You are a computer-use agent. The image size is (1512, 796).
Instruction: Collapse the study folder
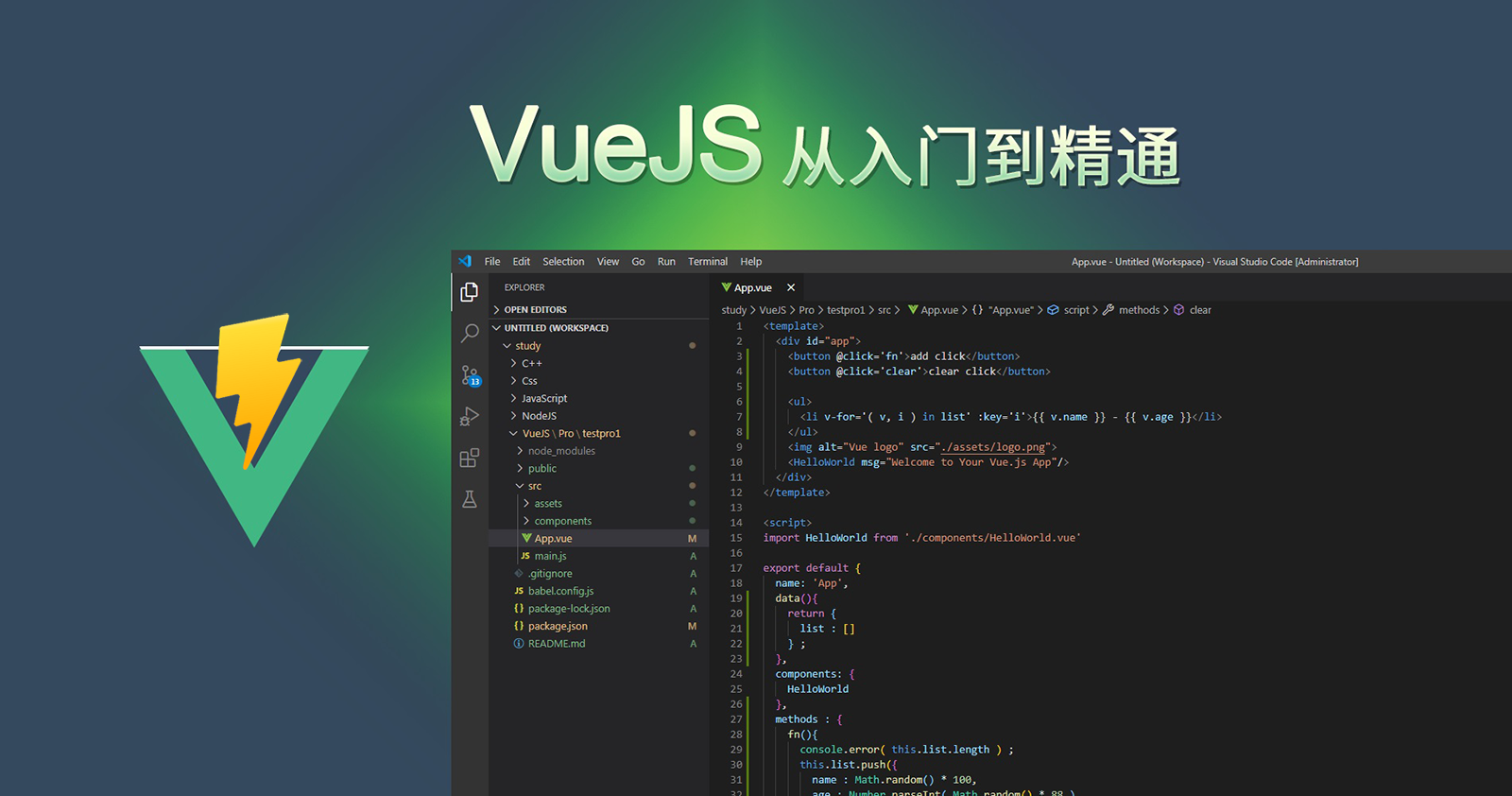[598, 346]
